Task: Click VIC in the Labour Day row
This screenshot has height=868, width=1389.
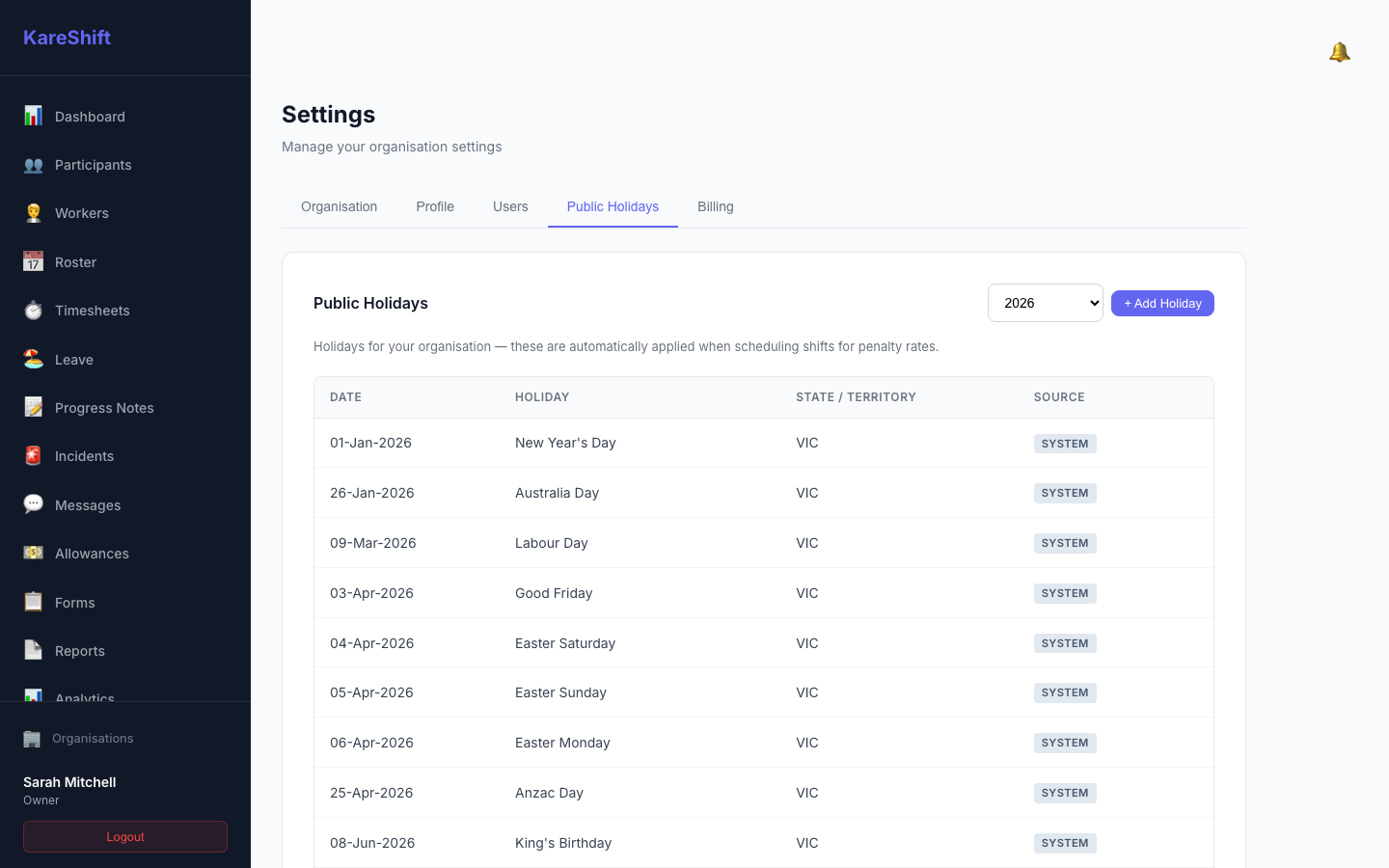Action: (x=807, y=543)
